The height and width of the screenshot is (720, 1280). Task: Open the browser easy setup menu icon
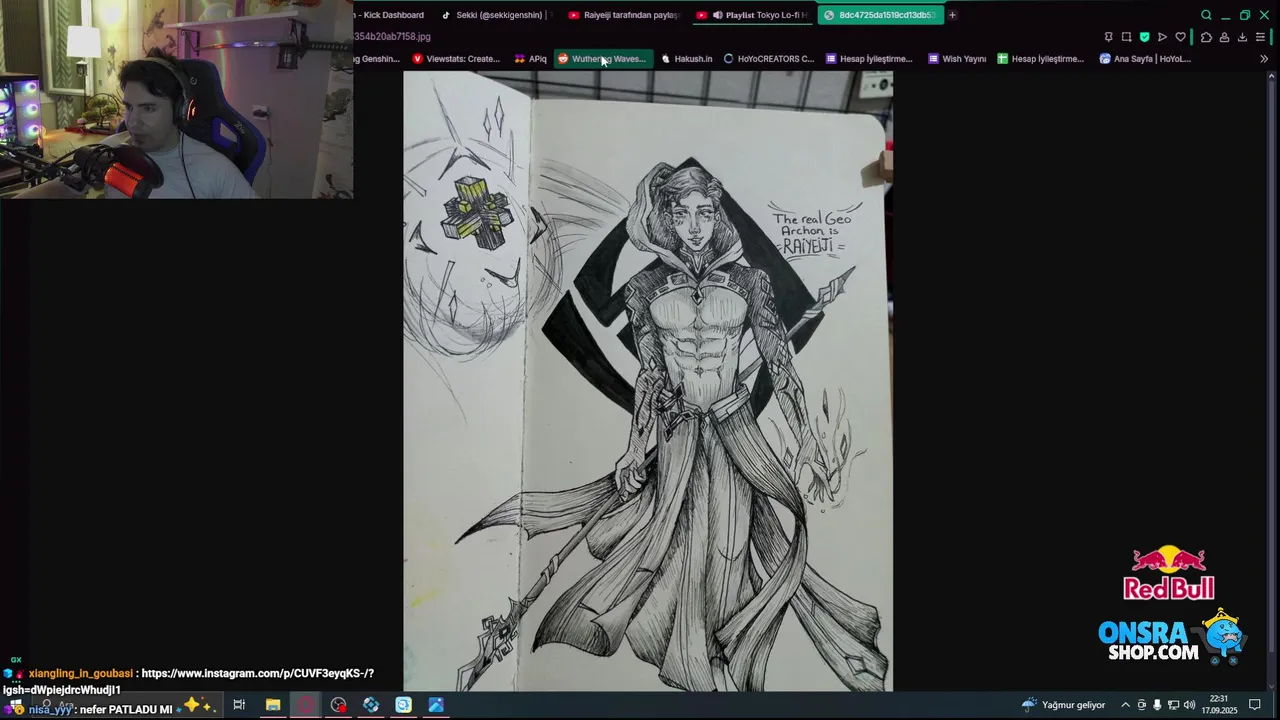(x=1260, y=37)
